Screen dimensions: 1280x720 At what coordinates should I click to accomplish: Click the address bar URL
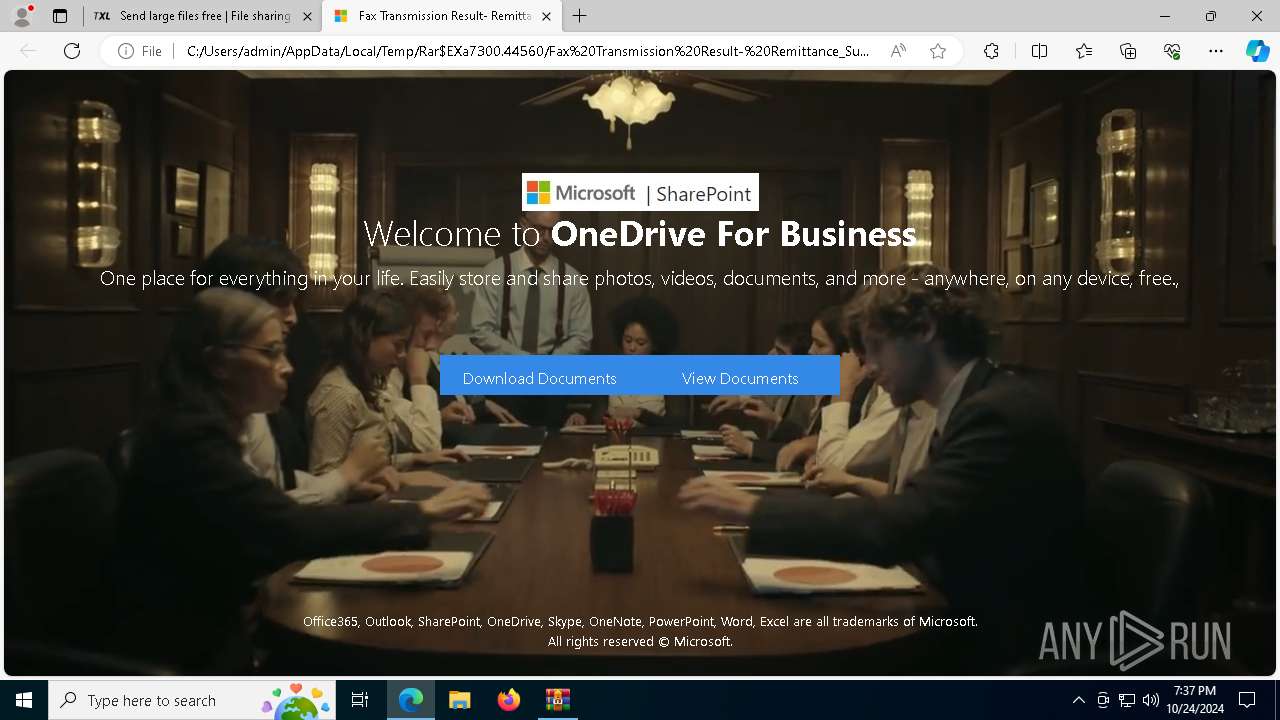coord(528,51)
